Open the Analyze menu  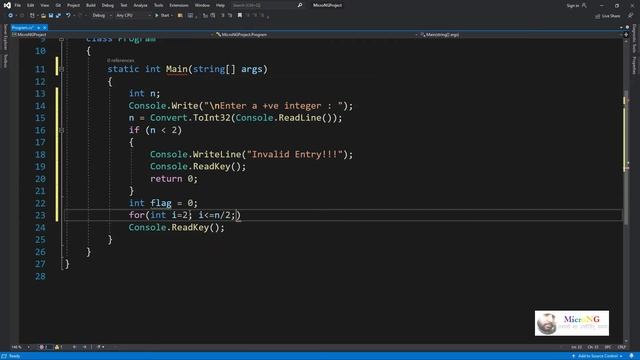pos(140,5)
